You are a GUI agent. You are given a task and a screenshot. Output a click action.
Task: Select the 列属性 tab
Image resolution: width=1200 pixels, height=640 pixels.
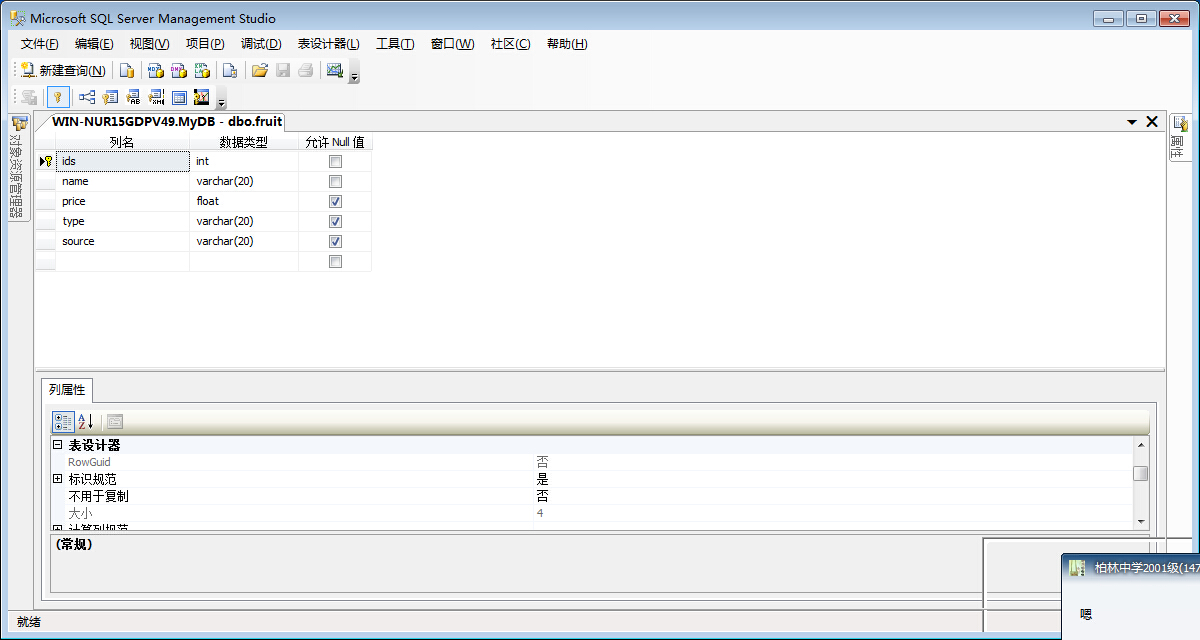click(67, 389)
